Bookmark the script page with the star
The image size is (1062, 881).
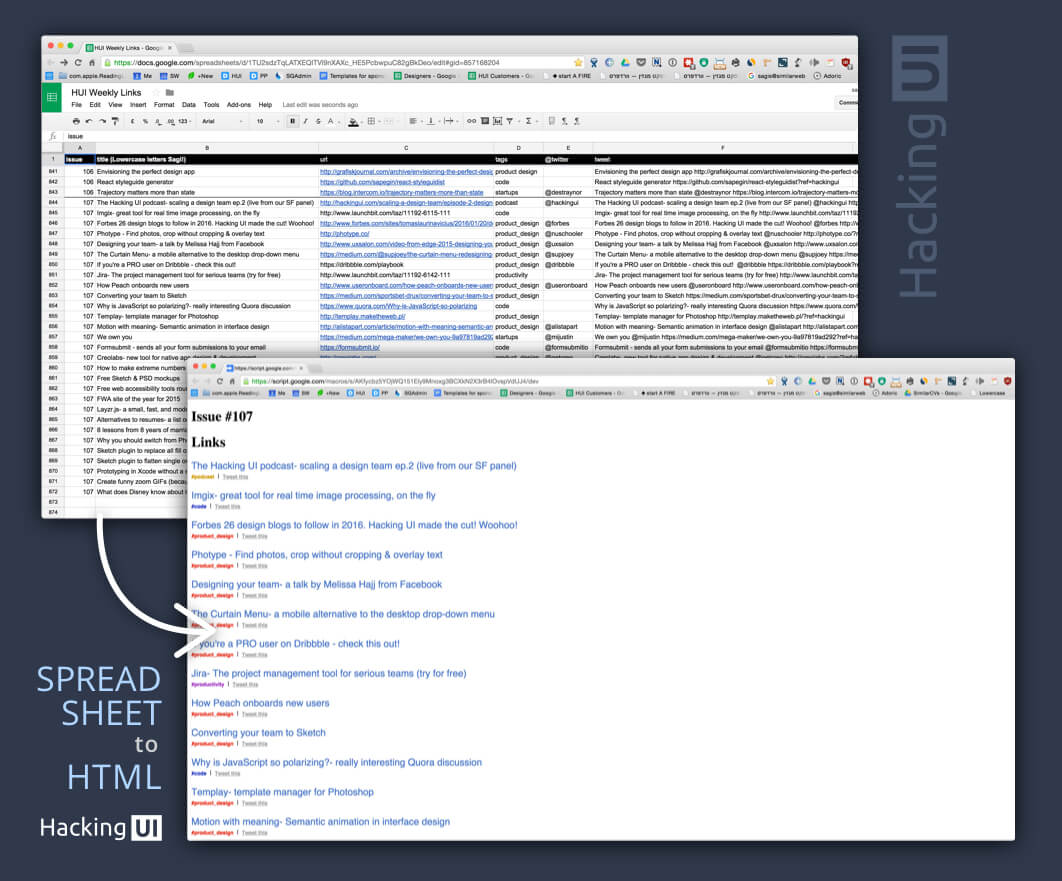769,381
